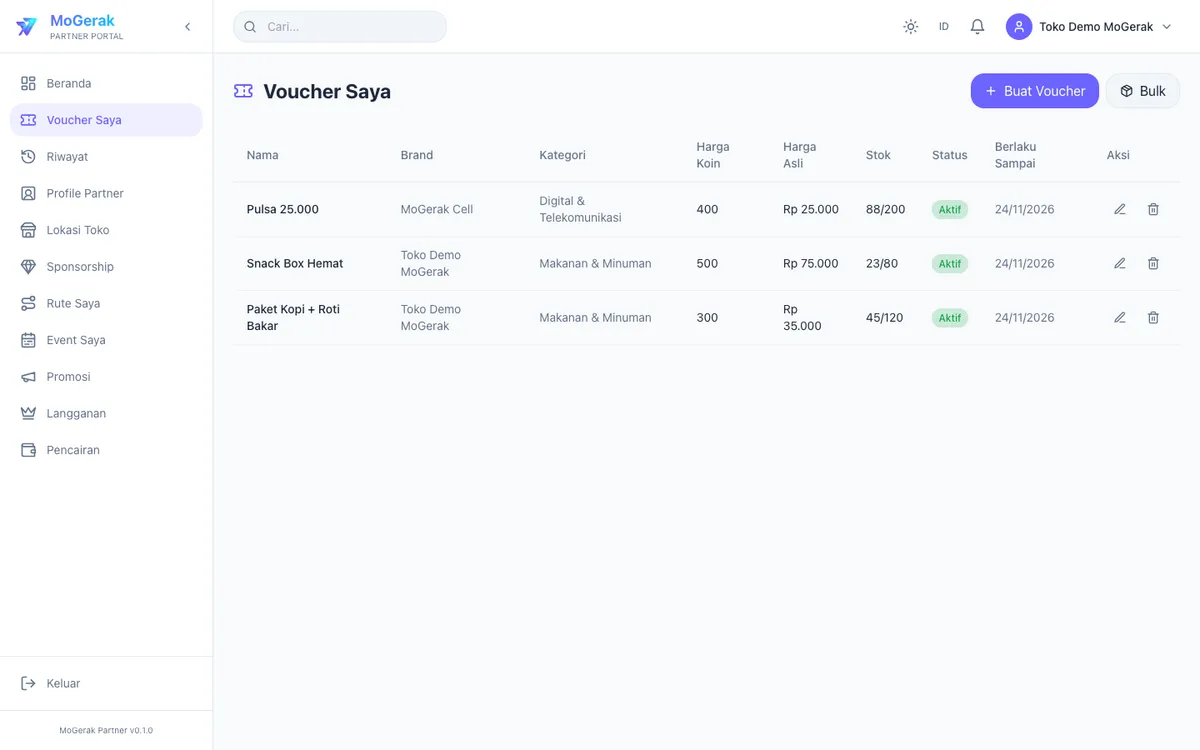Click the user avatar icon

(x=1019, y=27)
